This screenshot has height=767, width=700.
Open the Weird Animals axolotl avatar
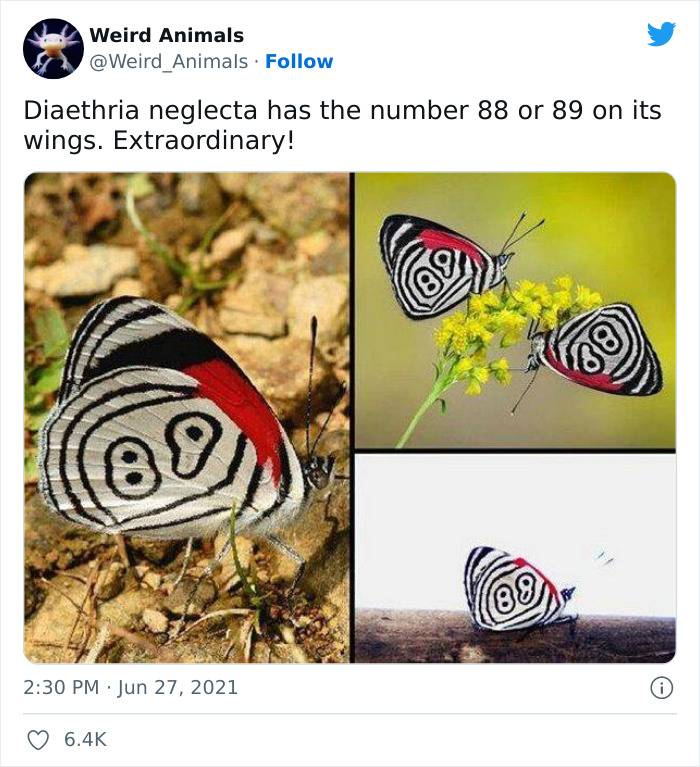click(53, 48)
